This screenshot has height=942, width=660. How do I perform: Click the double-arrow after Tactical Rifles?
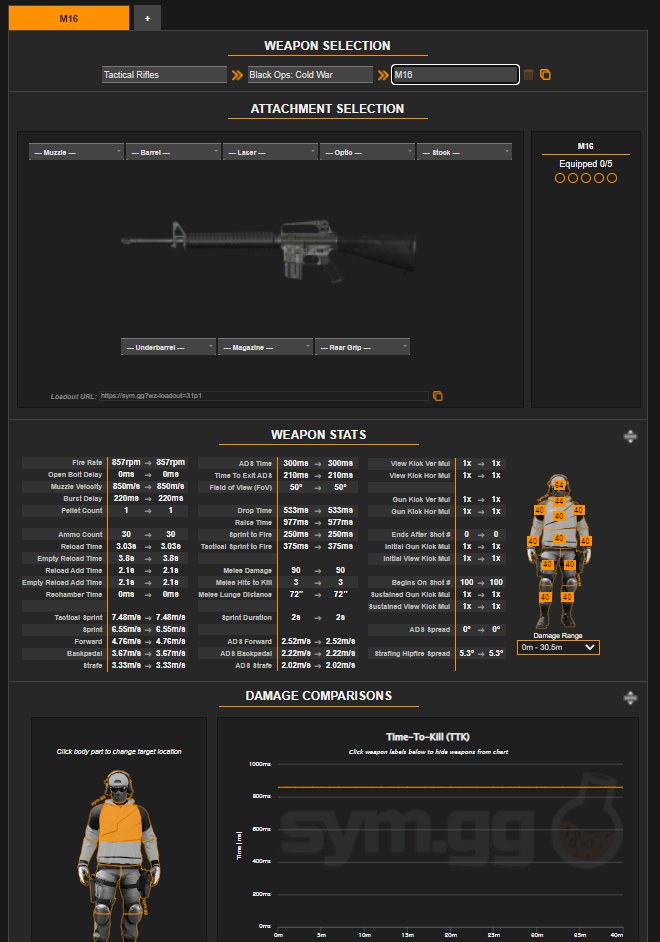tap(237, 75)
